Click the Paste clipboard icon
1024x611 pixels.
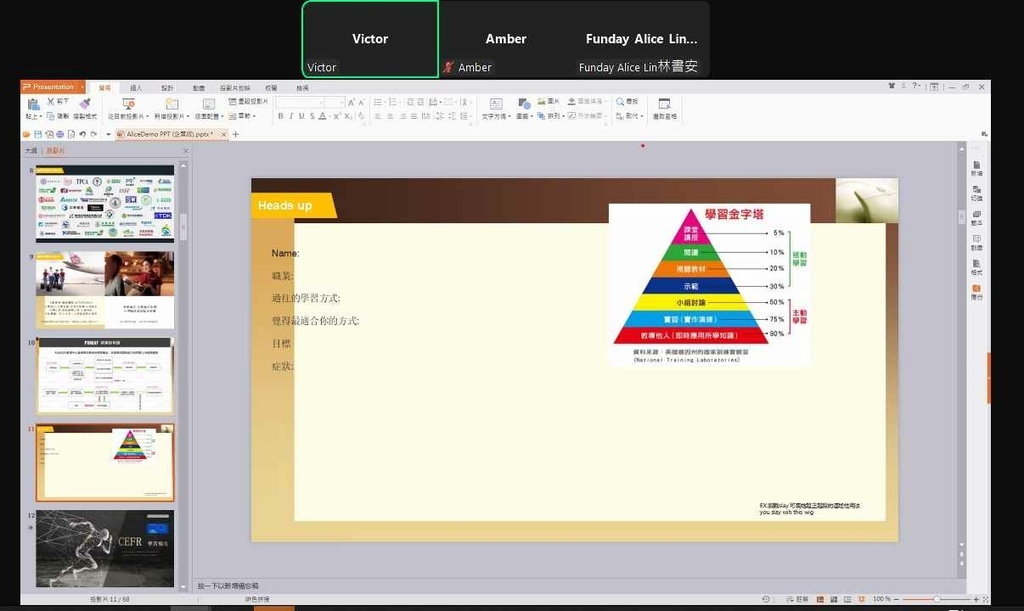coord(32,104)
